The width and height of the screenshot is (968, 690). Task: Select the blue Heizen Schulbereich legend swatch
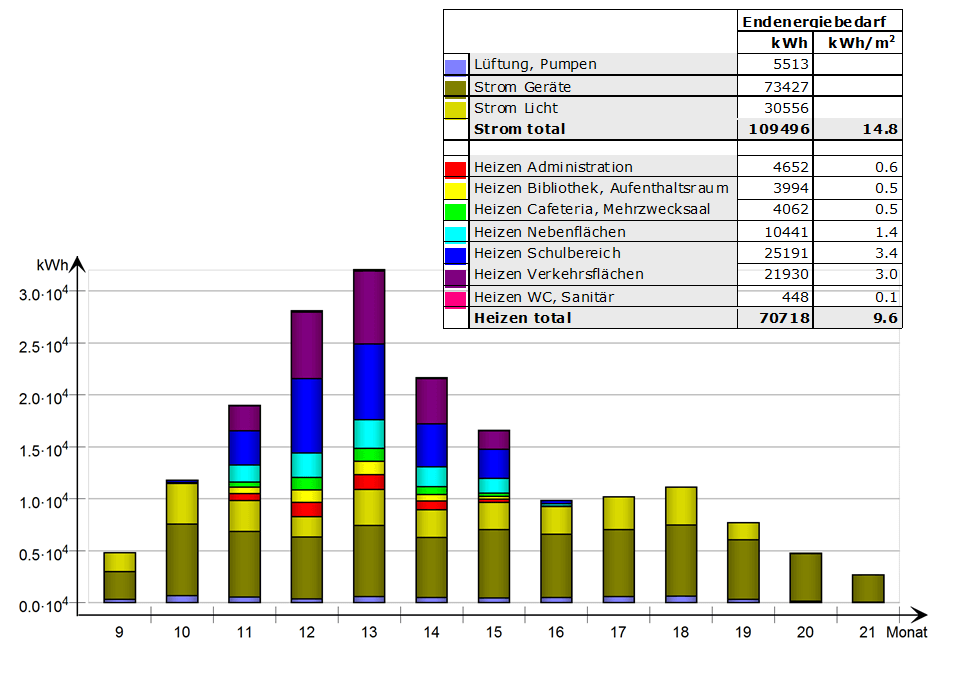click(x=455, y=254)
